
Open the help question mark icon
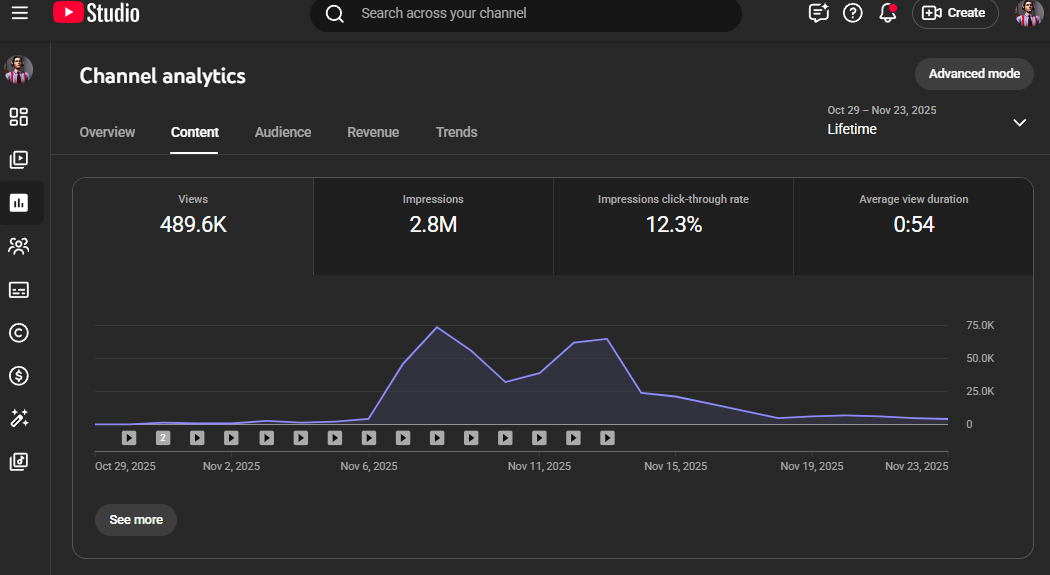click(853, 13)
